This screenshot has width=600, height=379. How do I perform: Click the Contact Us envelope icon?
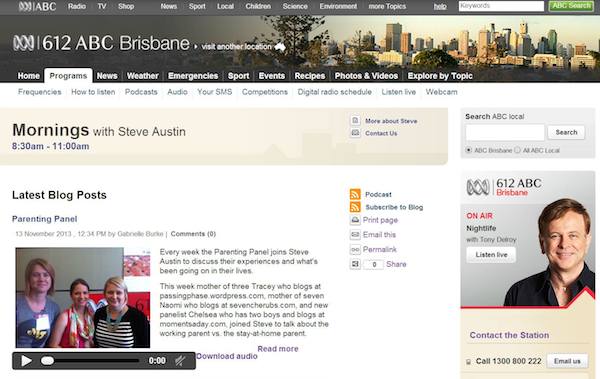point(355,133)
